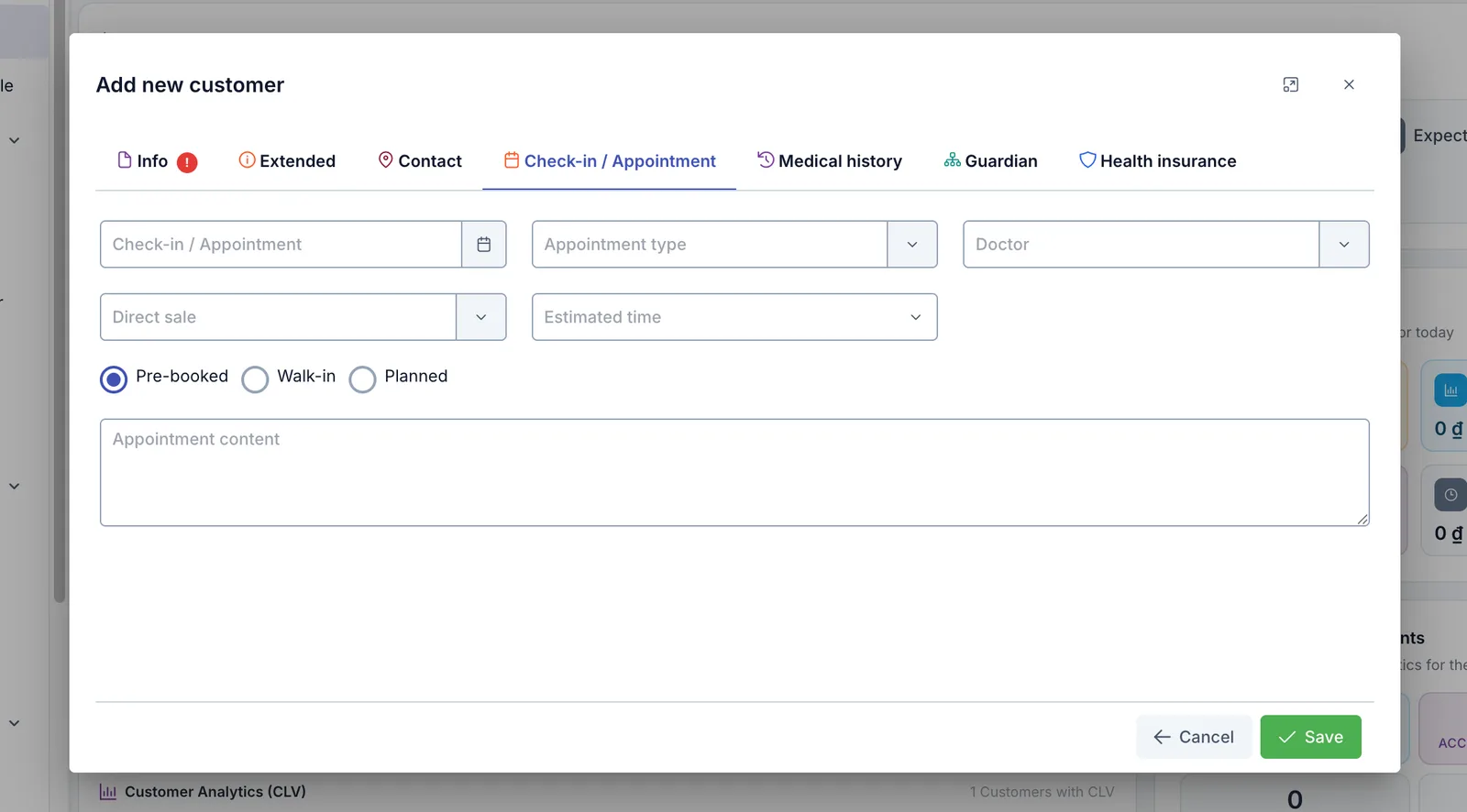Expand the Direct sale dropdown arrow

(x=481, y=317)
